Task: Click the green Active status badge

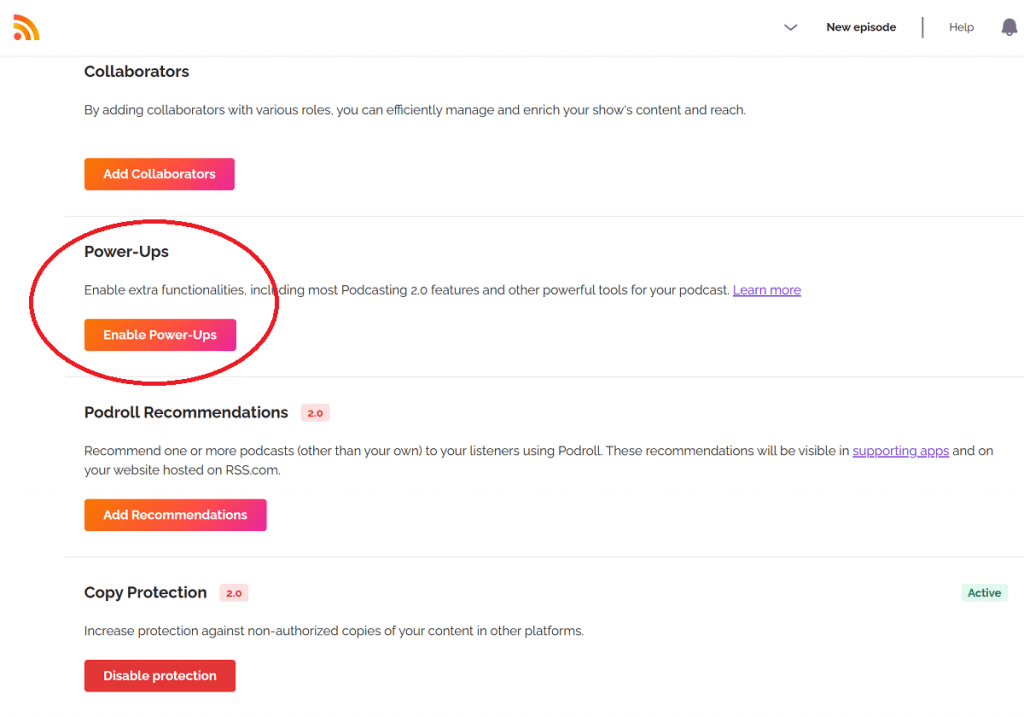Action: 983,593
